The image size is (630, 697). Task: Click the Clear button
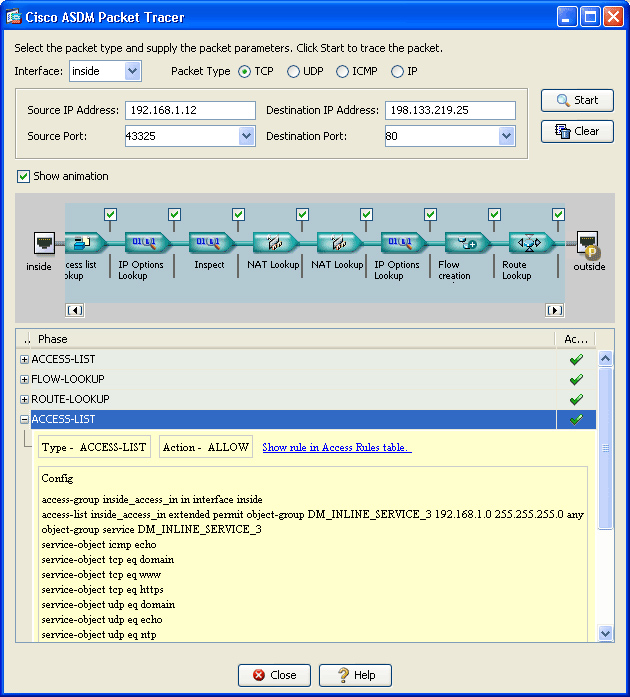point(577,132)
